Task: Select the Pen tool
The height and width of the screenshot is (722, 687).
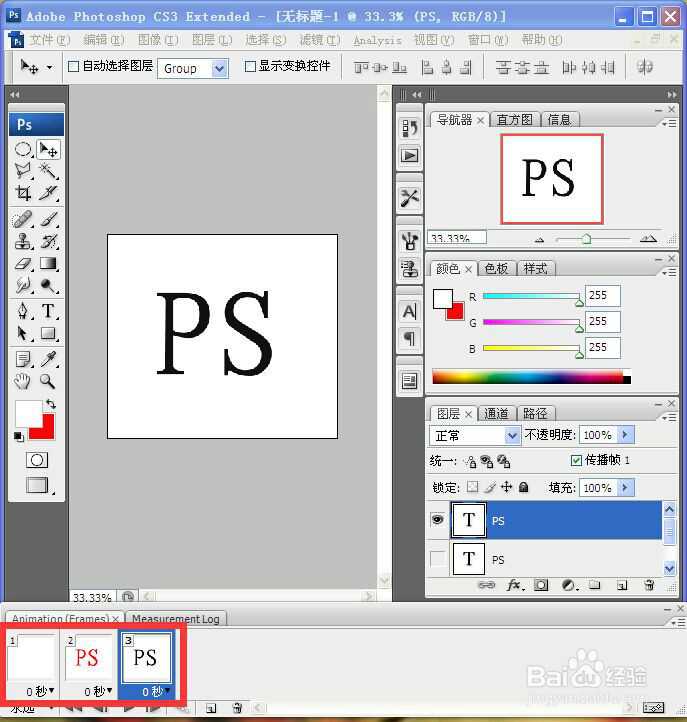Action: tap(23, 310)
